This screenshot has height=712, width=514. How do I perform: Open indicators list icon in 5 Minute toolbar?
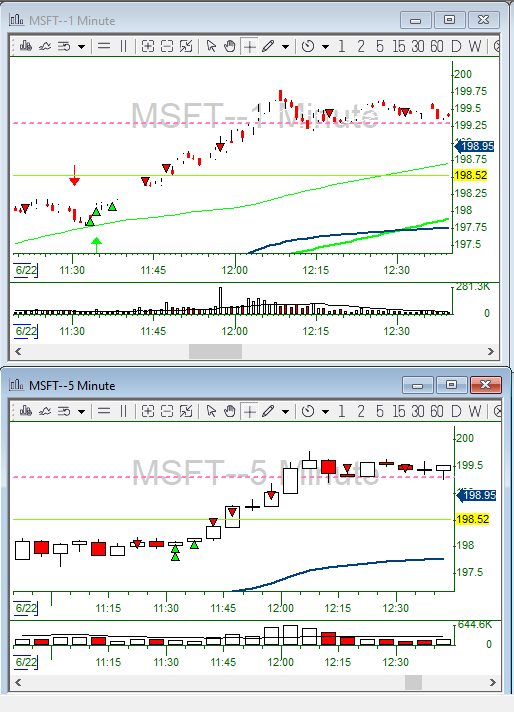pyautogui.click(x=64, y=411)
